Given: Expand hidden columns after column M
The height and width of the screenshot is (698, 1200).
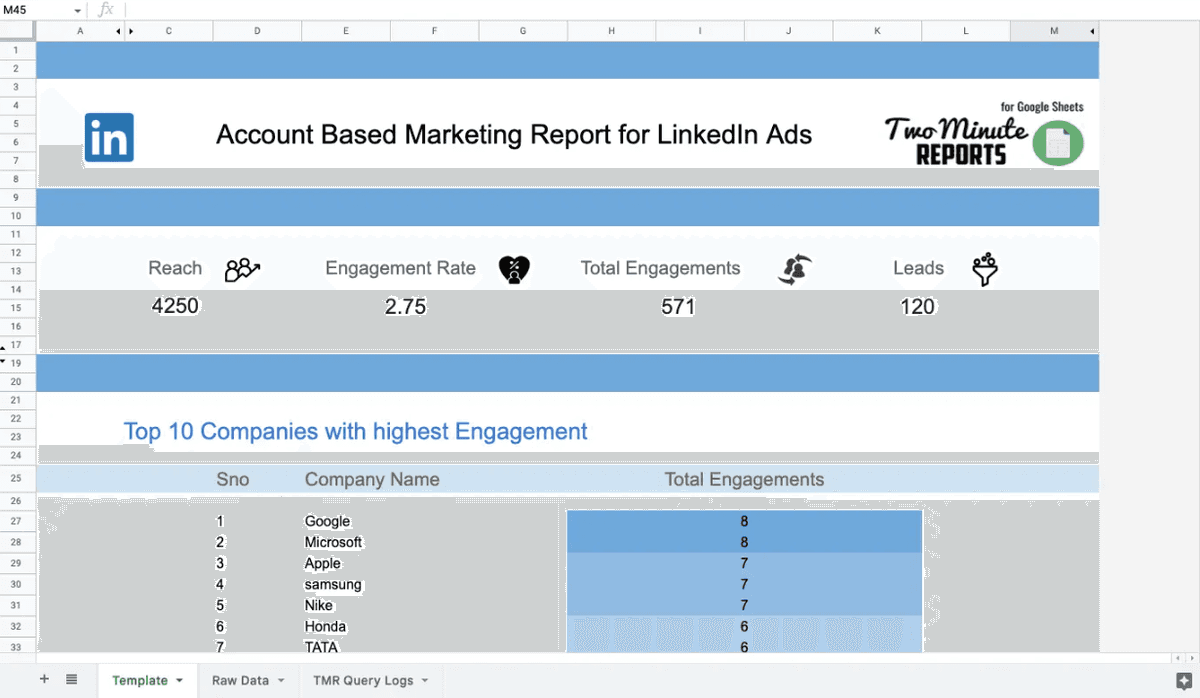Looking at the screenshot, I should coord(1092,31).
